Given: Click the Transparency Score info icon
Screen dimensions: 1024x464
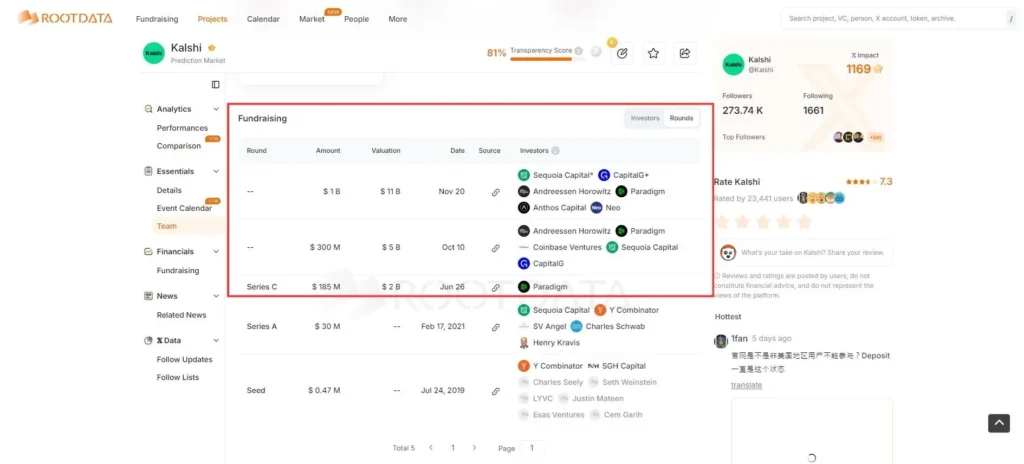Looking at the screenshot, I should (x=579, y=50).
